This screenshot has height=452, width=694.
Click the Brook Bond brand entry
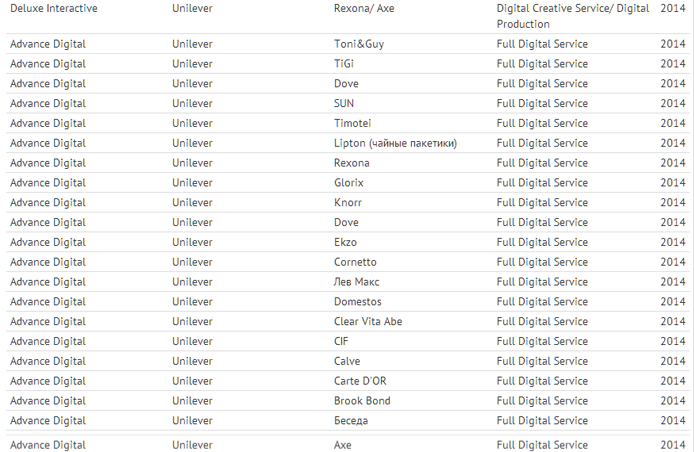362,401
